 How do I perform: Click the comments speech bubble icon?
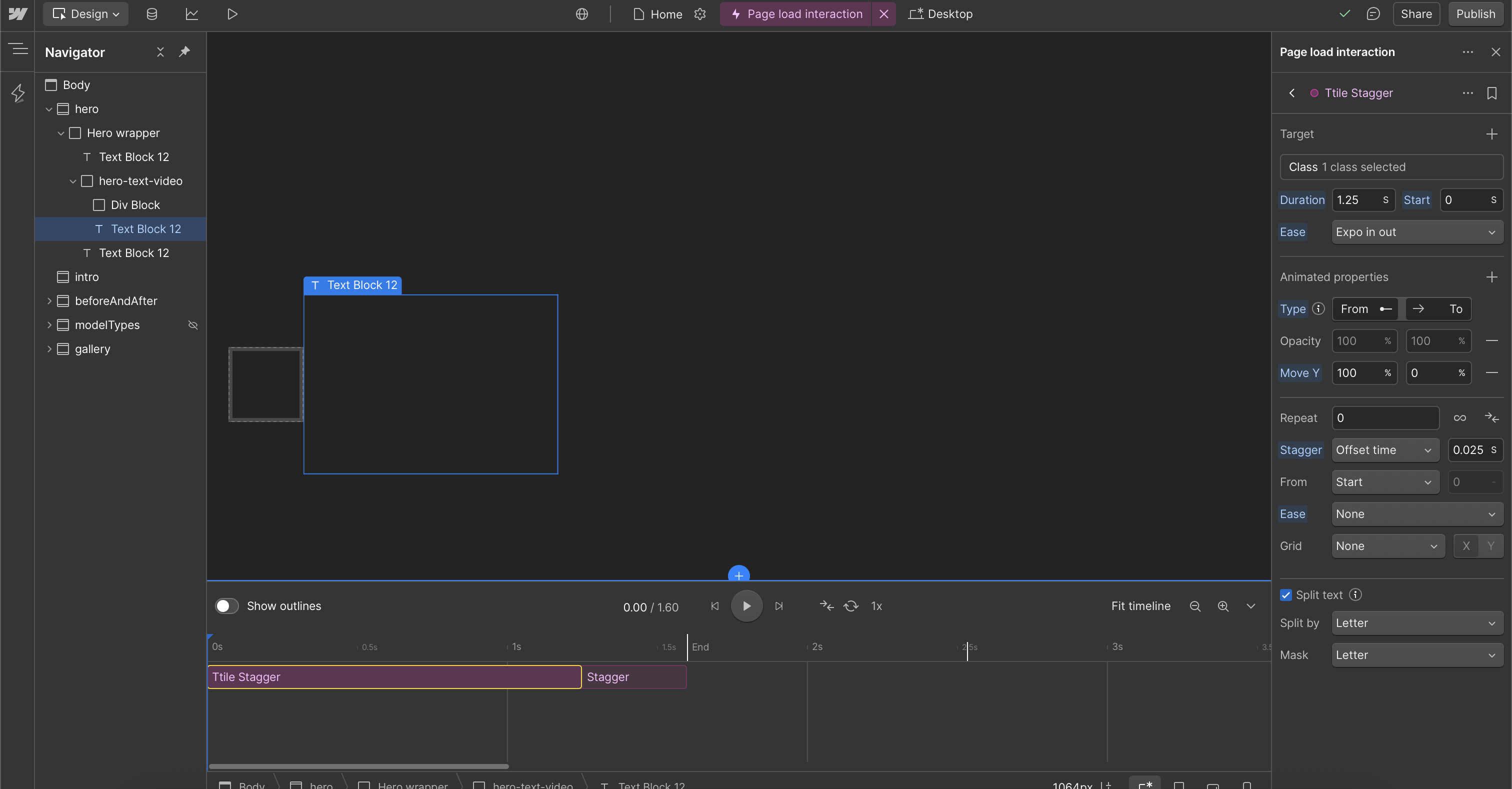(x=1373, y=14)
